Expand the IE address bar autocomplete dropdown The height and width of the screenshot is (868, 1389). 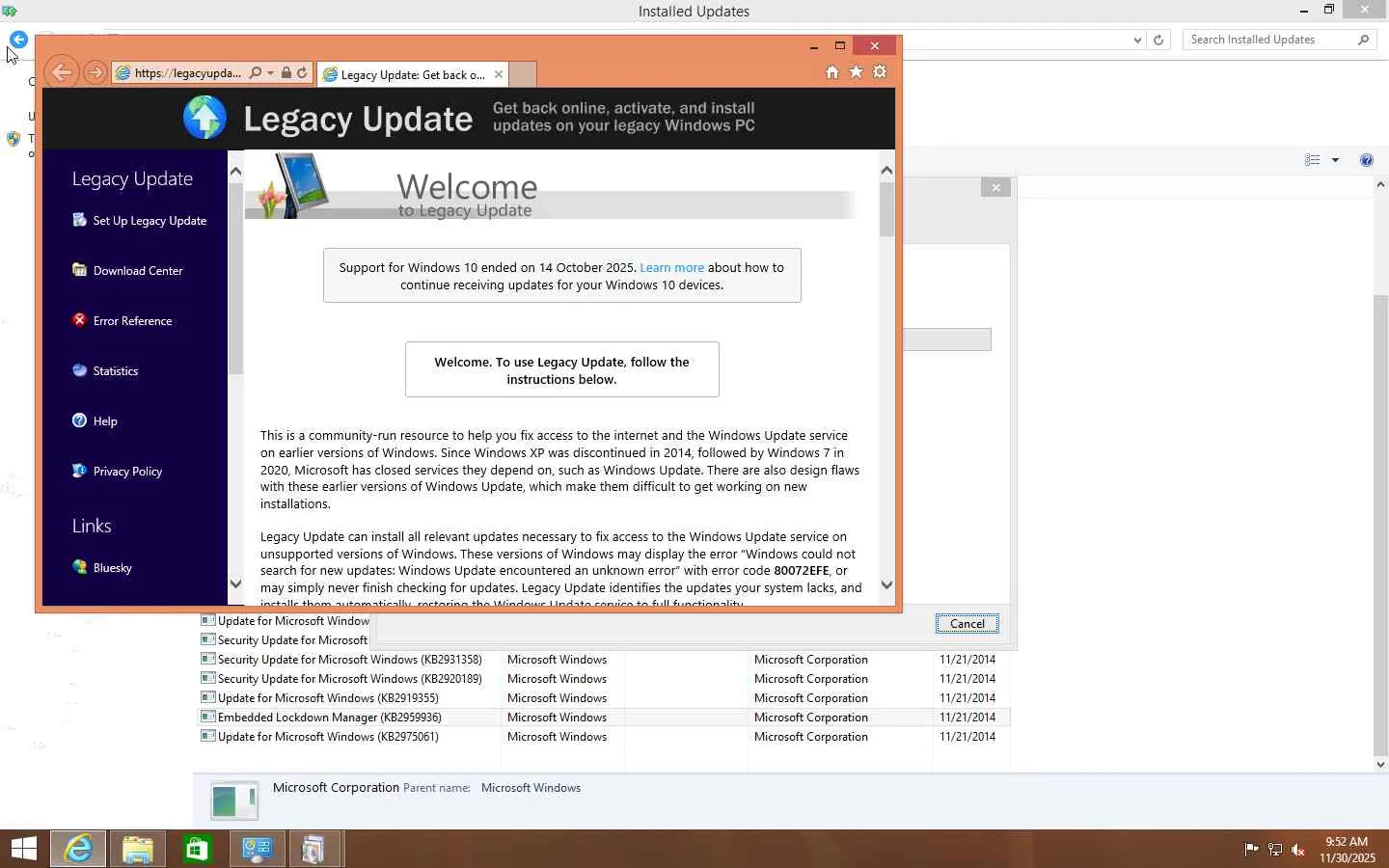tap(270, 73)
